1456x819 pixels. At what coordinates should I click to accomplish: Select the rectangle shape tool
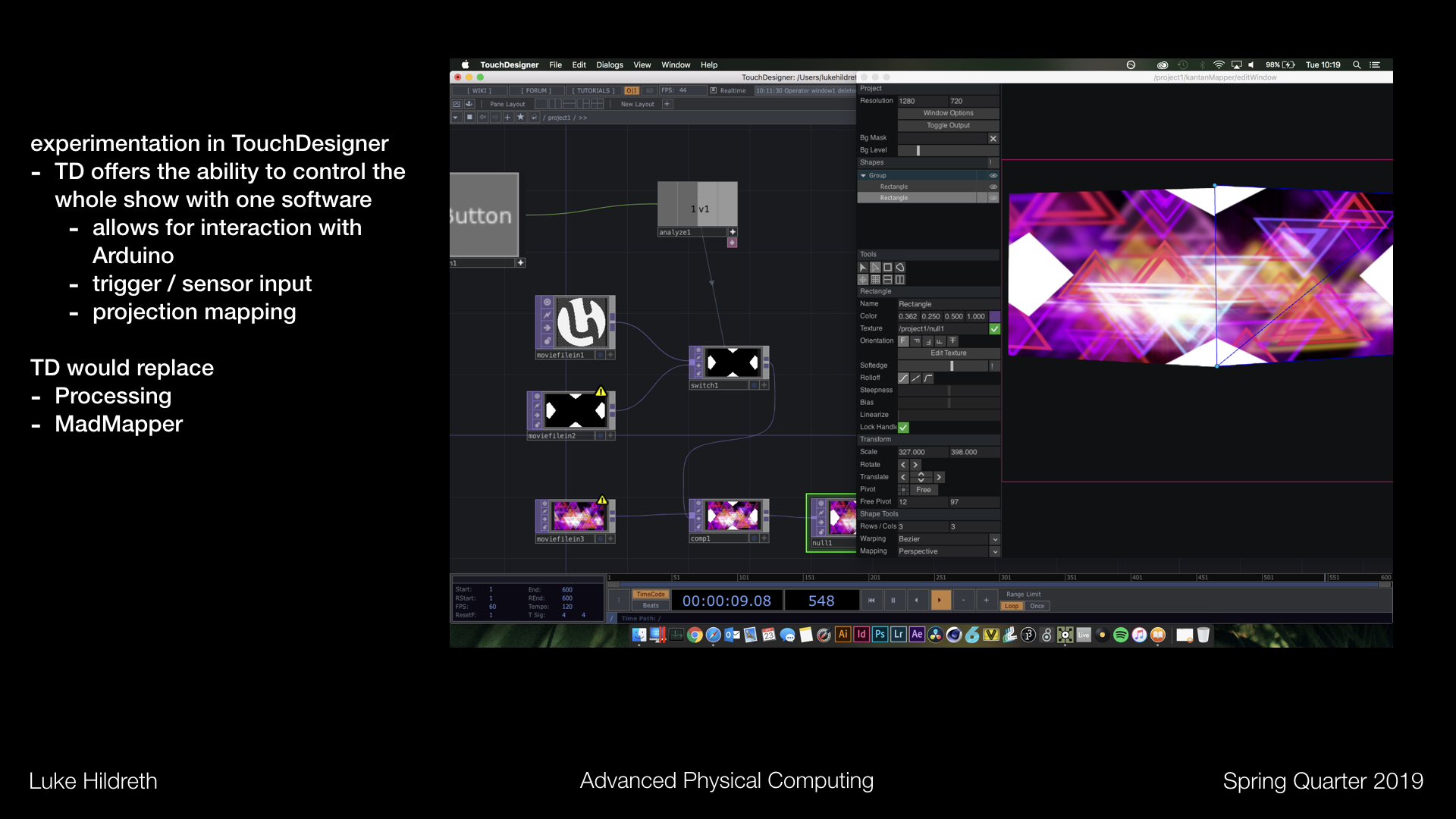point(887,267)
